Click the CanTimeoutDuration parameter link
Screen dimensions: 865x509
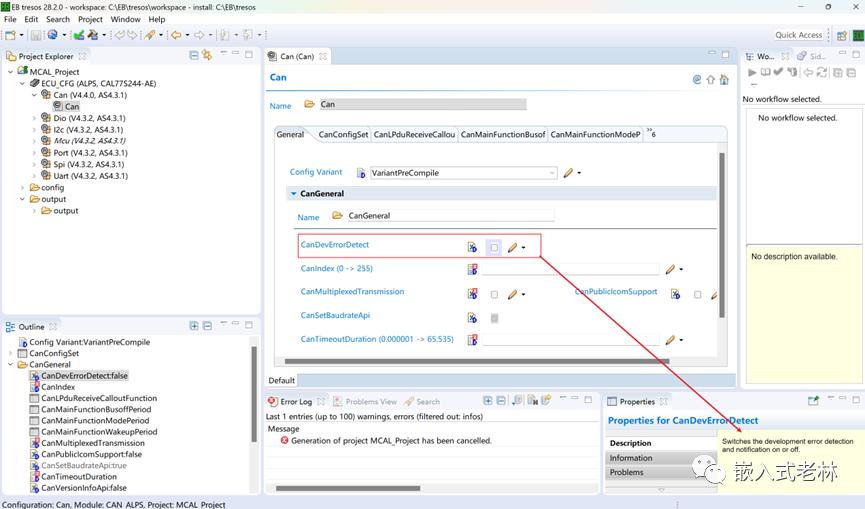pyautogui.click(x=377, y=339)
